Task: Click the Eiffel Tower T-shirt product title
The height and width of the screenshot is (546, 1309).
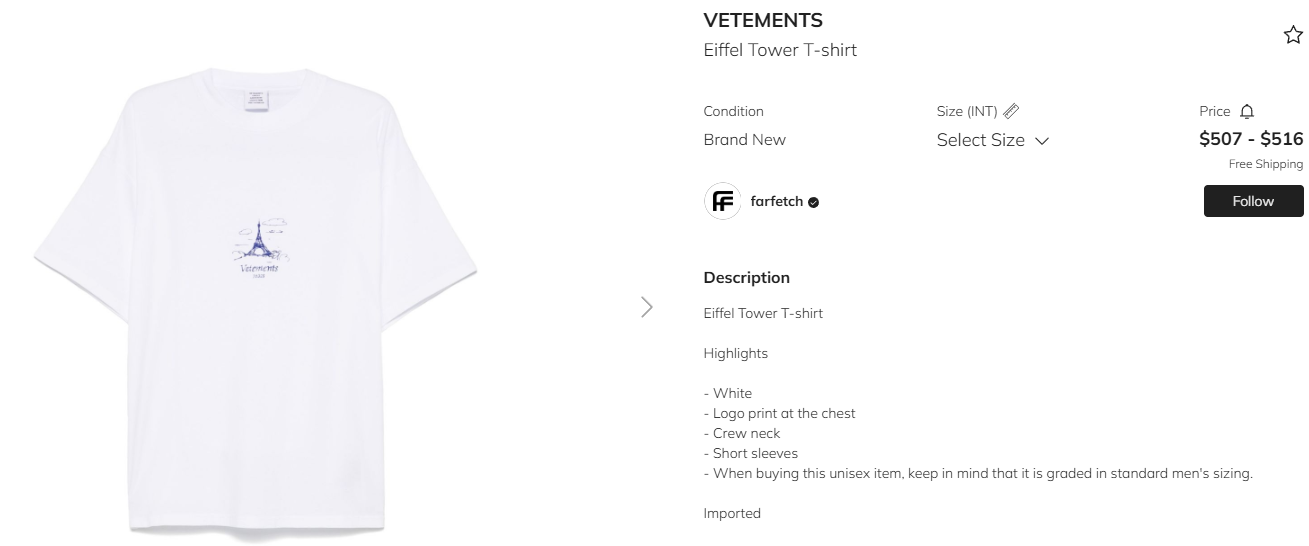Action: coord(780,50)
